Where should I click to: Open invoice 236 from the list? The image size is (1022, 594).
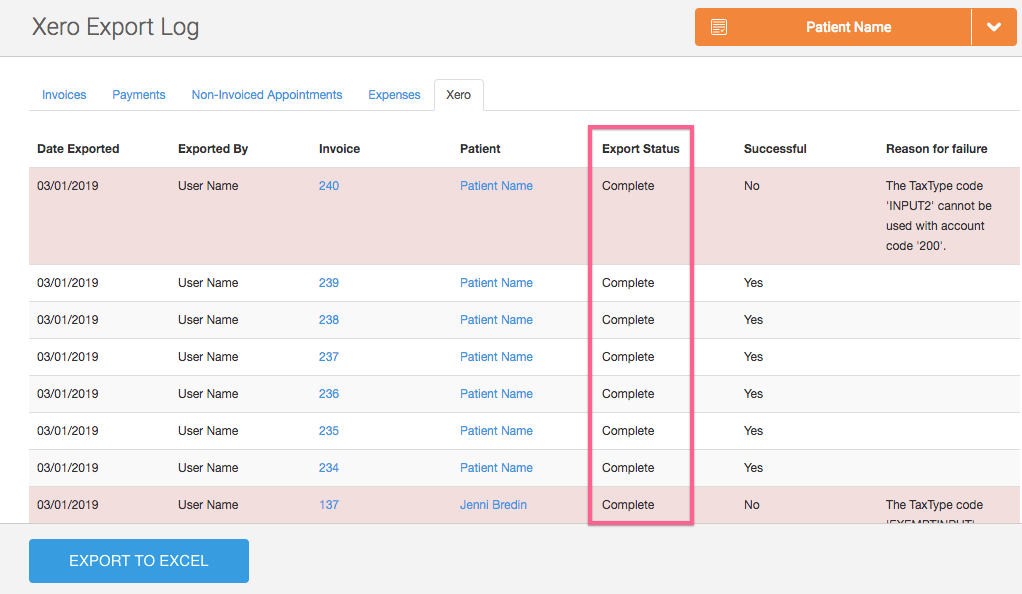pyautogui.click(x=329, y=394)
